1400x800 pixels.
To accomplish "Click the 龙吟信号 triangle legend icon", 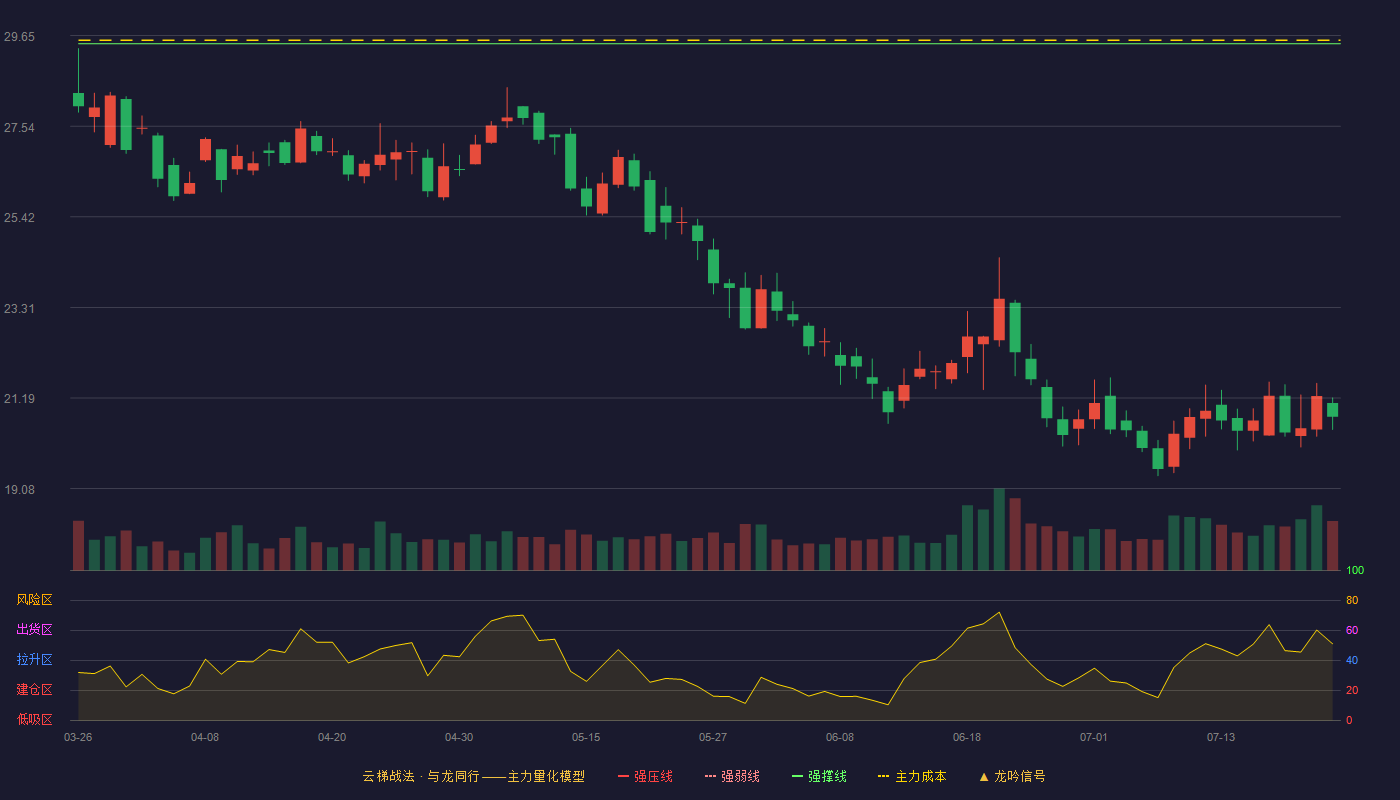I will click(x=984, y=776).
